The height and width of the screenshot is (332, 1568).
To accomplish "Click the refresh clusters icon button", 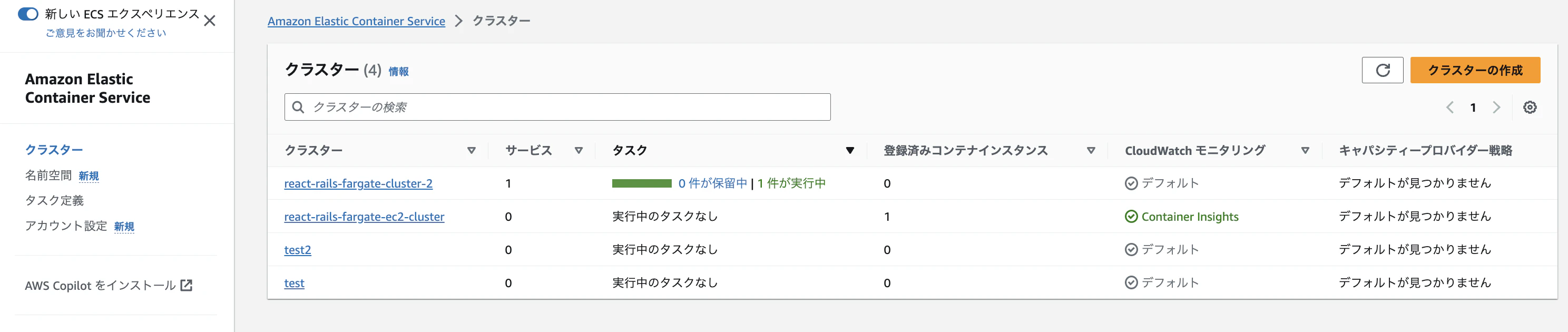I will (x=1383, y=70).
